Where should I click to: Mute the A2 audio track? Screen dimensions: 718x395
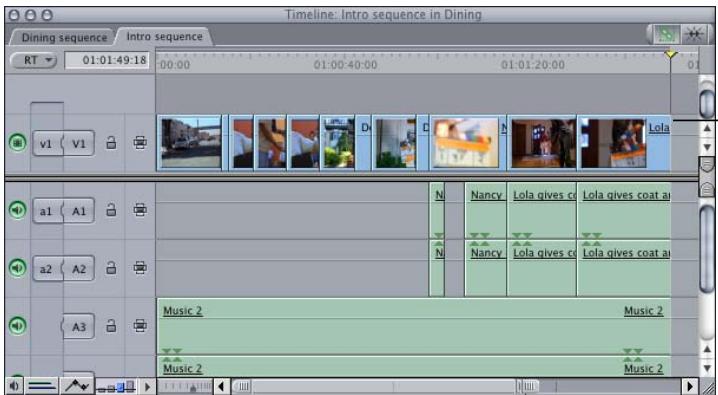(x=17, y=268)
